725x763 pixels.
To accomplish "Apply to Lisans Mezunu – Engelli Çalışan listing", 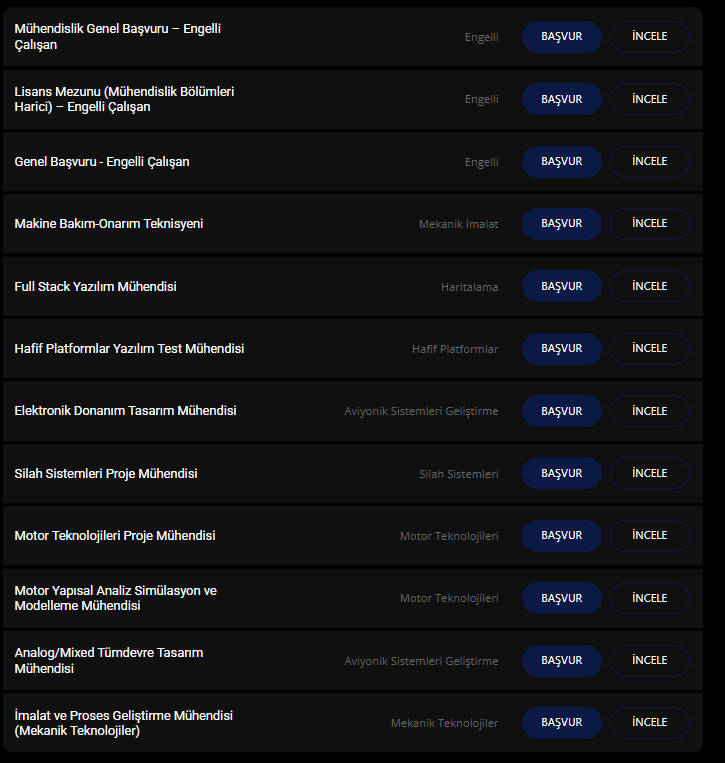I will click(561, 99).
